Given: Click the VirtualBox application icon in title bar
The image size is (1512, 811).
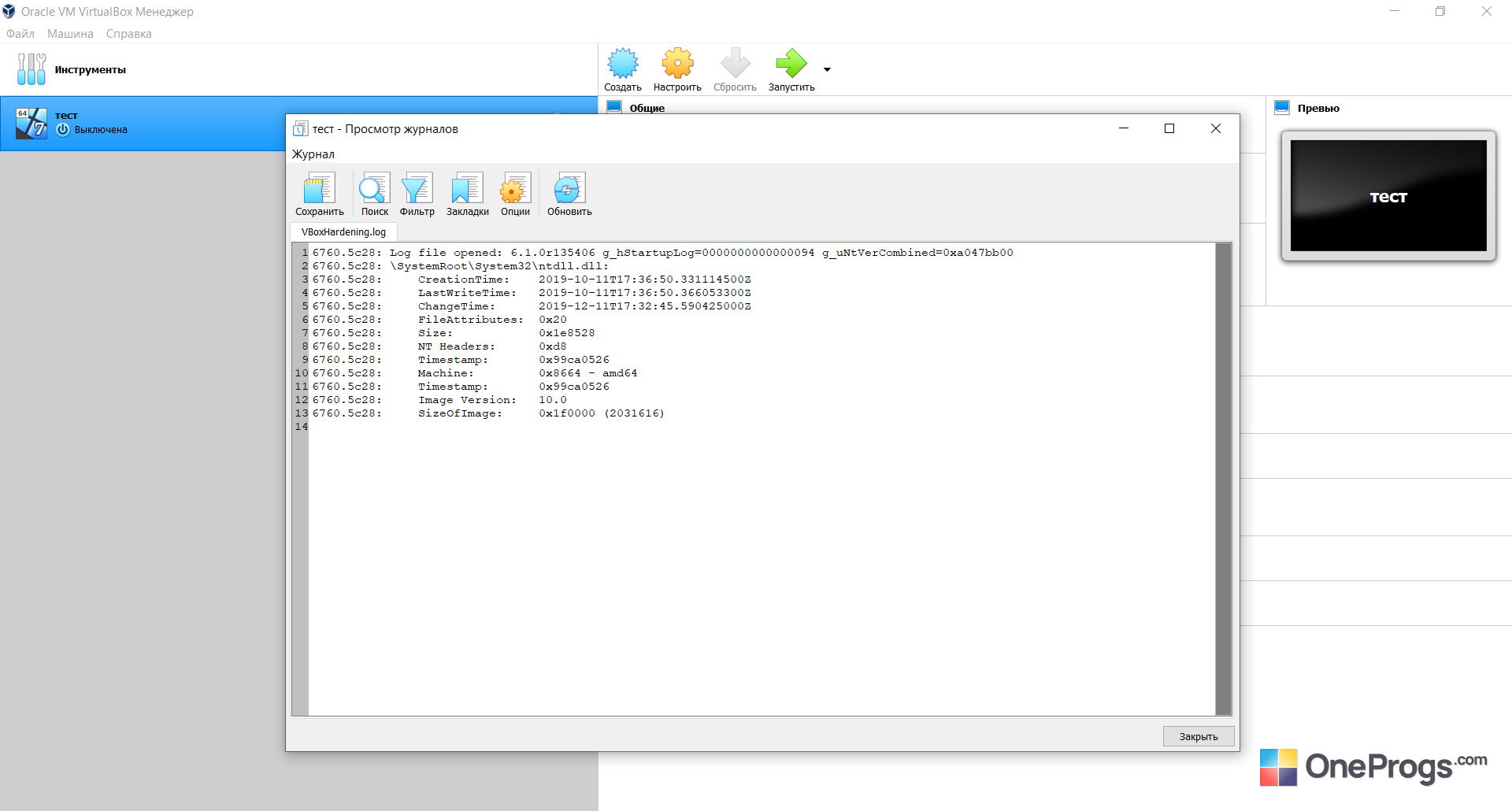Looking at the screenshot, I should [9, 11].
